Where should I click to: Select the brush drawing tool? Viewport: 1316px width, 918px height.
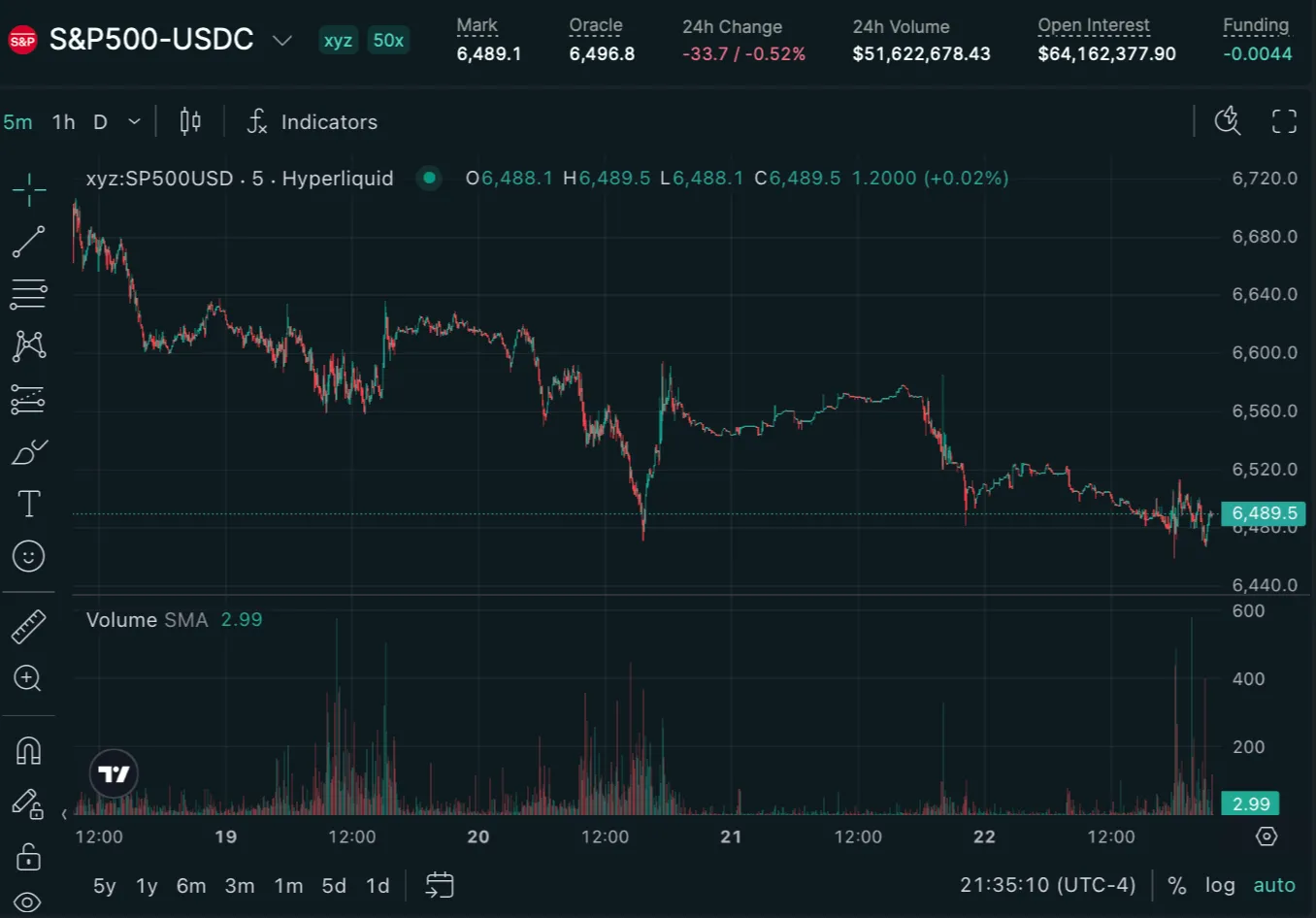[28, 452]
